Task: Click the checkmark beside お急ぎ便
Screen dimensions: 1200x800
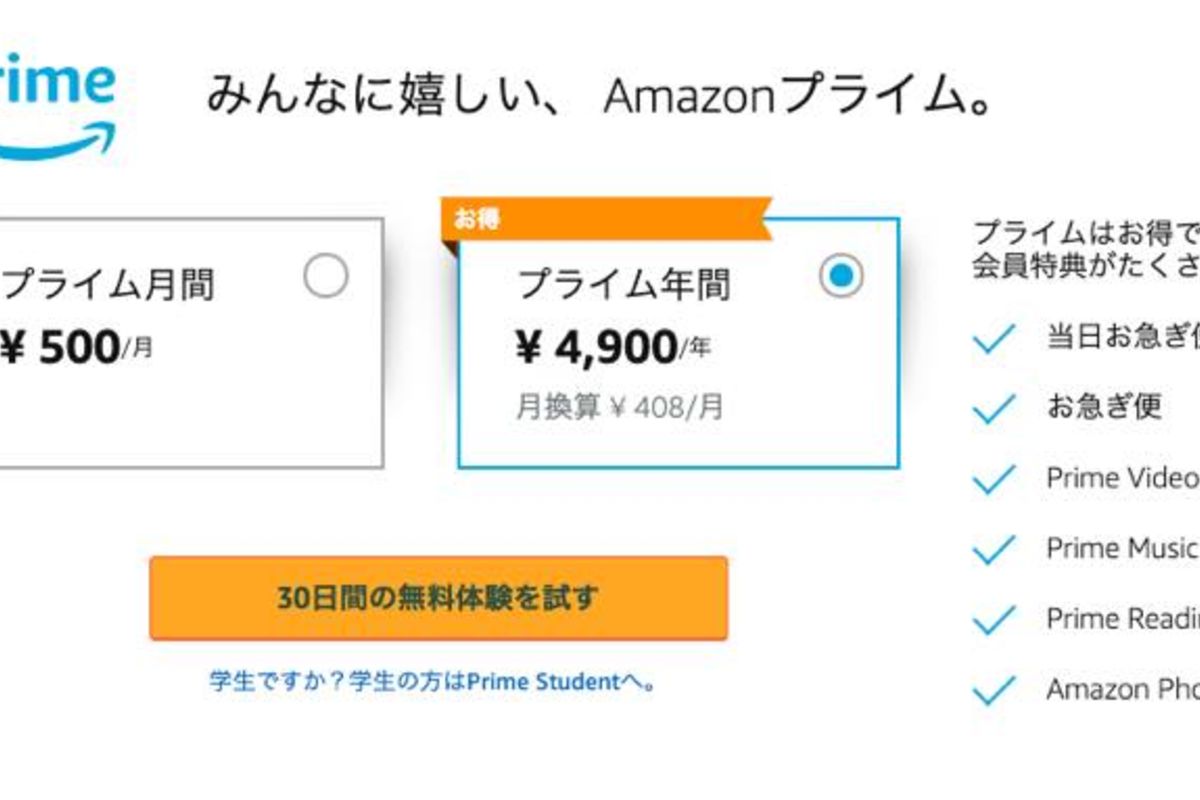Action: tap(995, 409)
